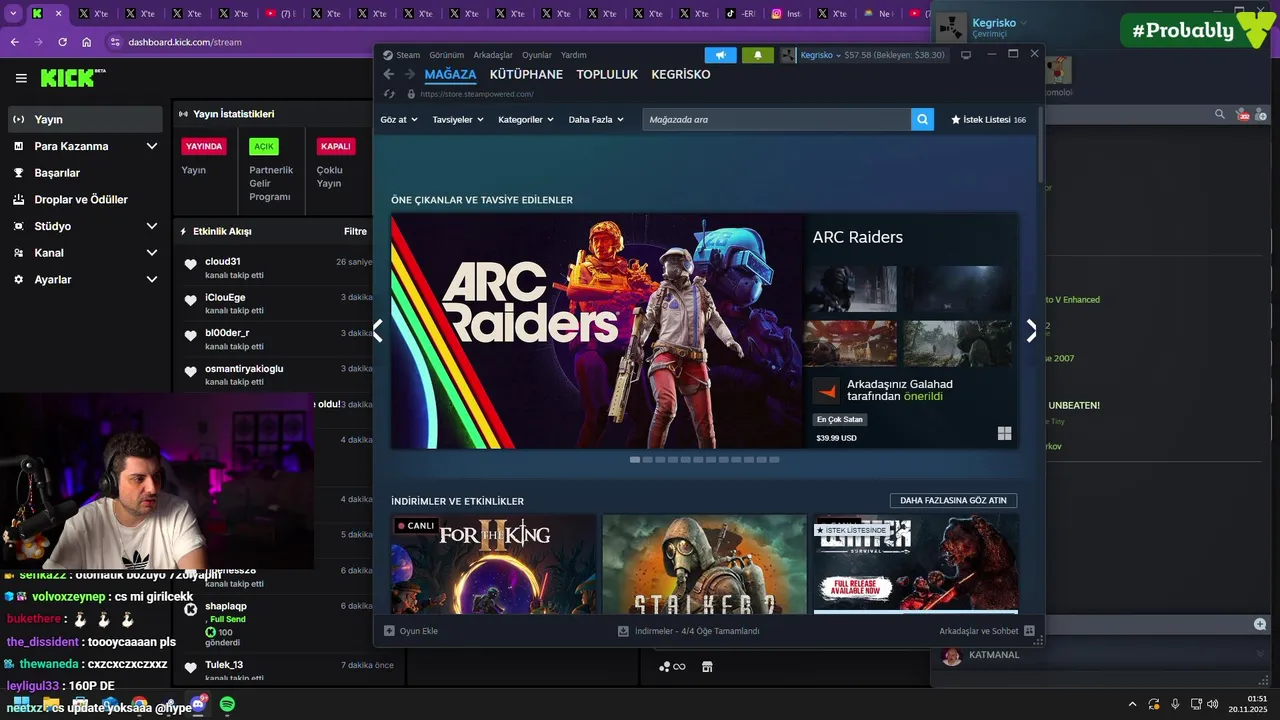
Task: Click the taskbar microphone icon
Action: (x=1175, y=704)
